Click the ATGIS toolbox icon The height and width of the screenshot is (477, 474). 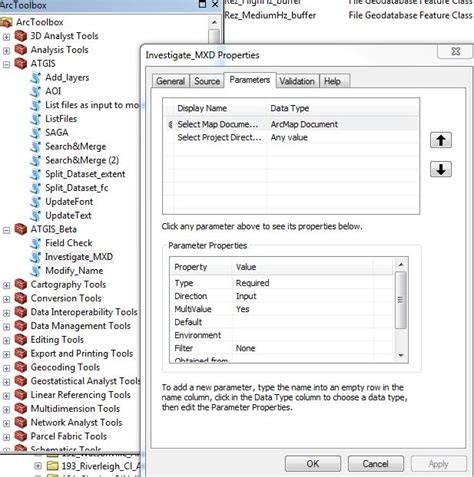point(21,64)
